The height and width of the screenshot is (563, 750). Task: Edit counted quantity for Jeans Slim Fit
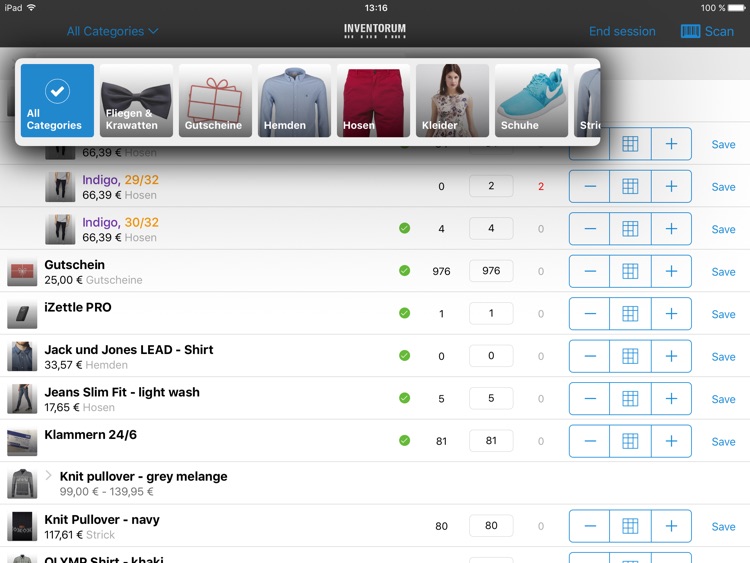[491, 398]
